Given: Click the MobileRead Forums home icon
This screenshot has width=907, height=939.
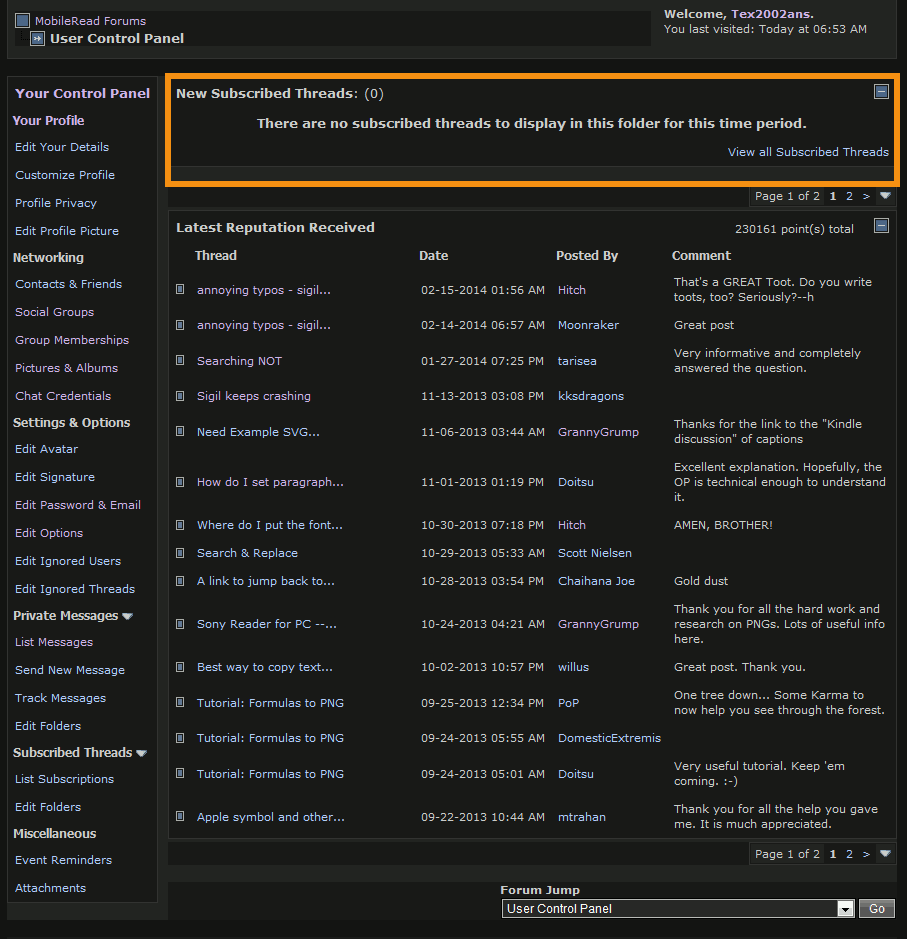Looking at the screenshot, I should click(22, 21).
